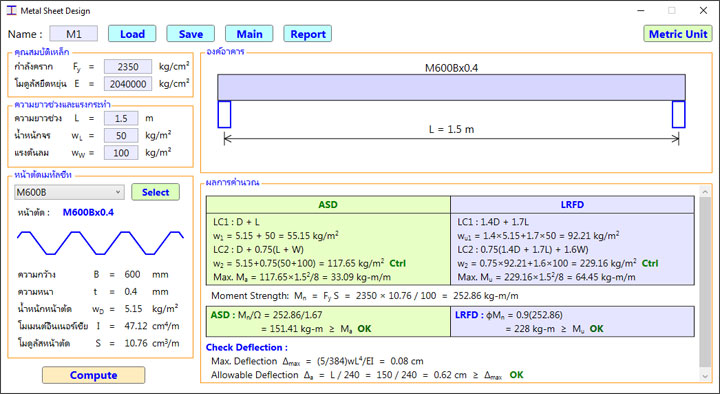Click the elastic modulus E field 2040000
720x394 pixels.
click(x=128, y=84)
